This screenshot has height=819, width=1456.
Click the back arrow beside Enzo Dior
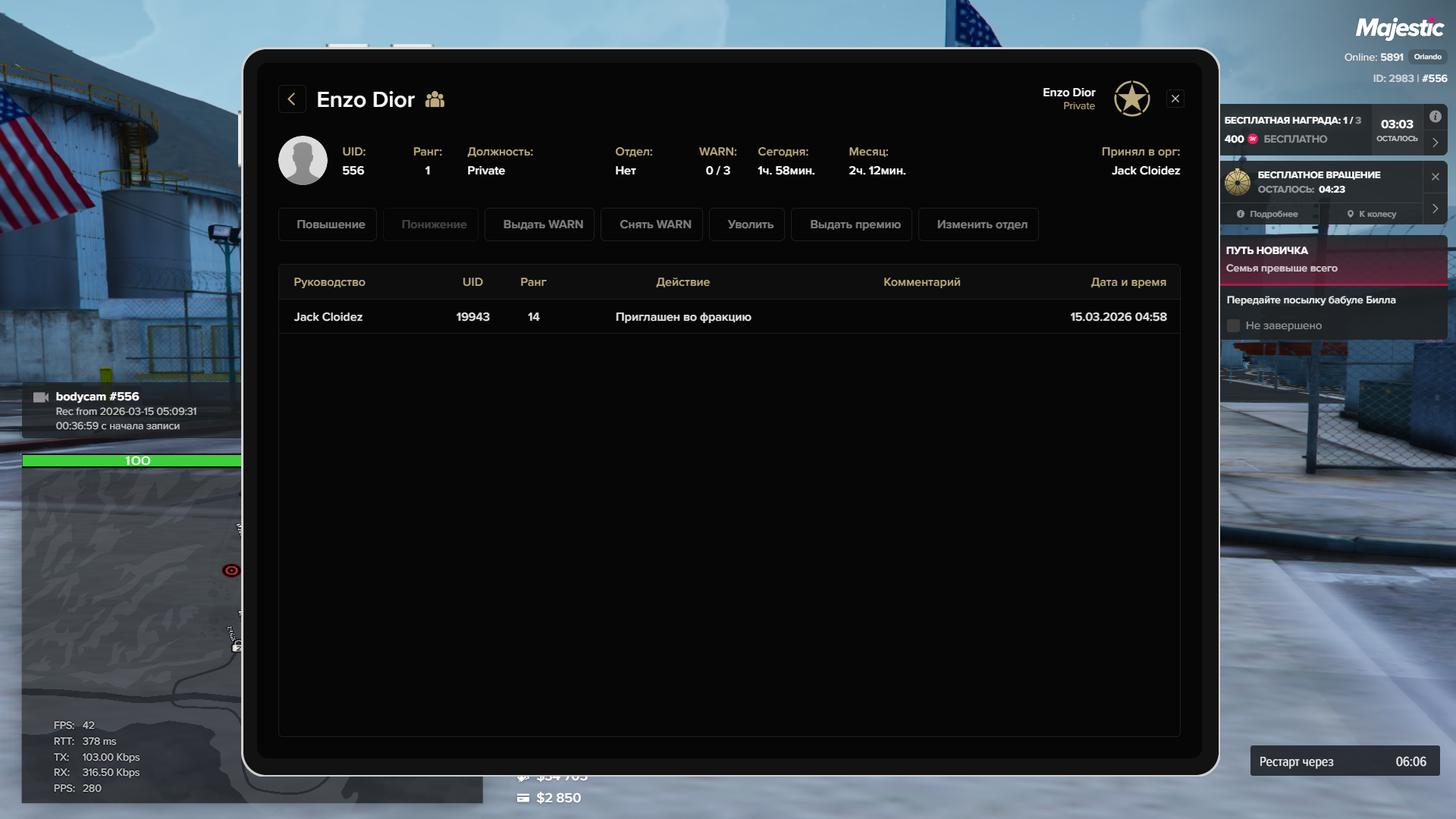tap(292, 99)
